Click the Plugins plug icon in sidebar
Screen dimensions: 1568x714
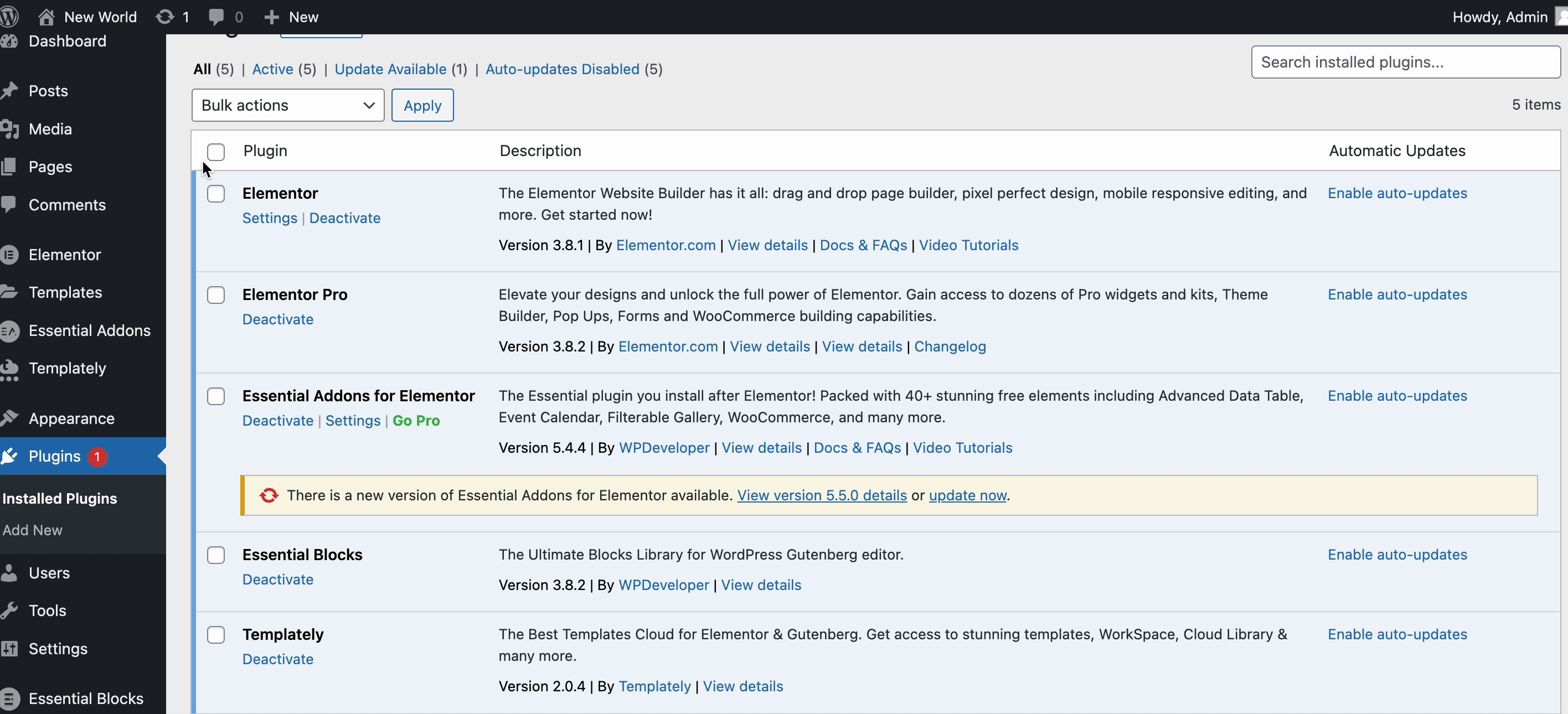[9, 456]
